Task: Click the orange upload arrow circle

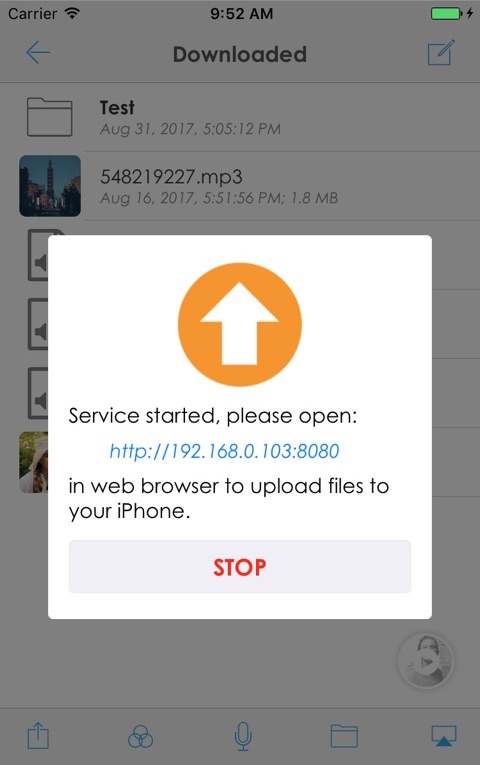Action: click(240, 324)
